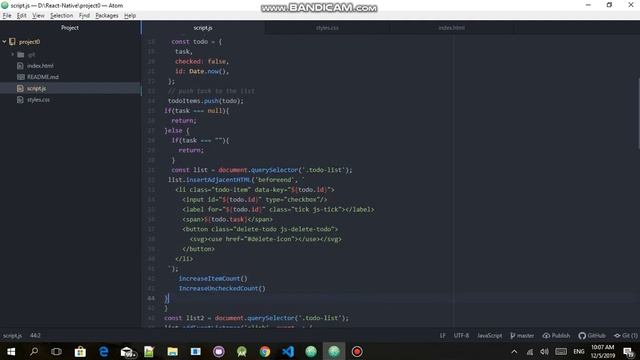Image resolution: width=640 pixels, height=360 pixels.
Task: Click the README.md book icon
Action: click(21, 77)
